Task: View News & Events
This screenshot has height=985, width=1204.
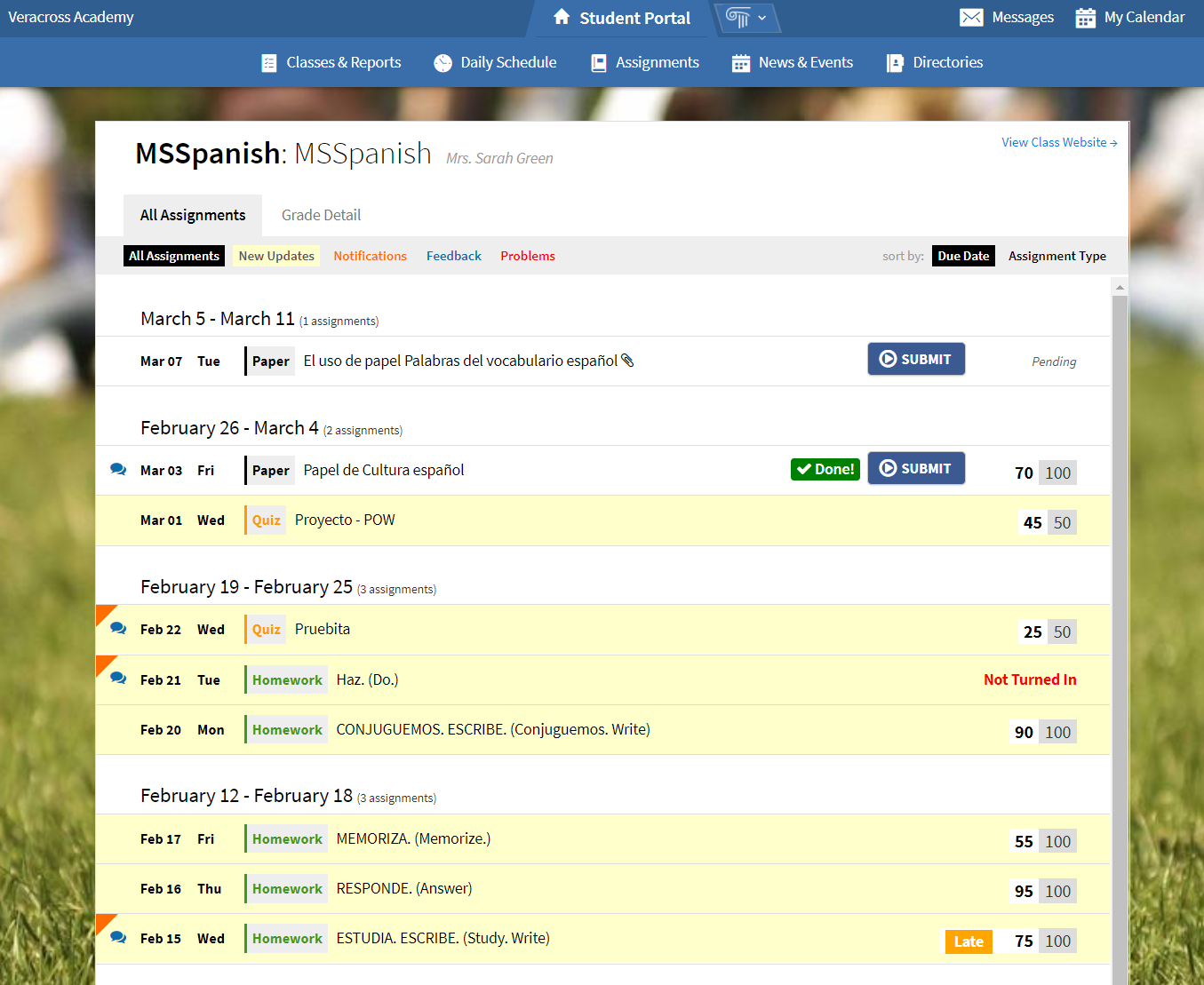Action: pyautogui.click(x=792, y=62)
